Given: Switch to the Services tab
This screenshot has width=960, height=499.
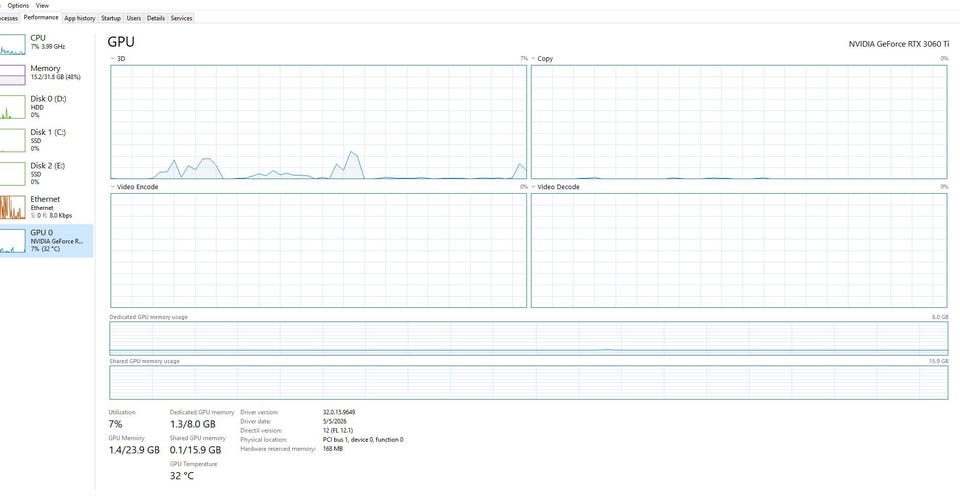Looking at the screenshot, I should (181, 18).
